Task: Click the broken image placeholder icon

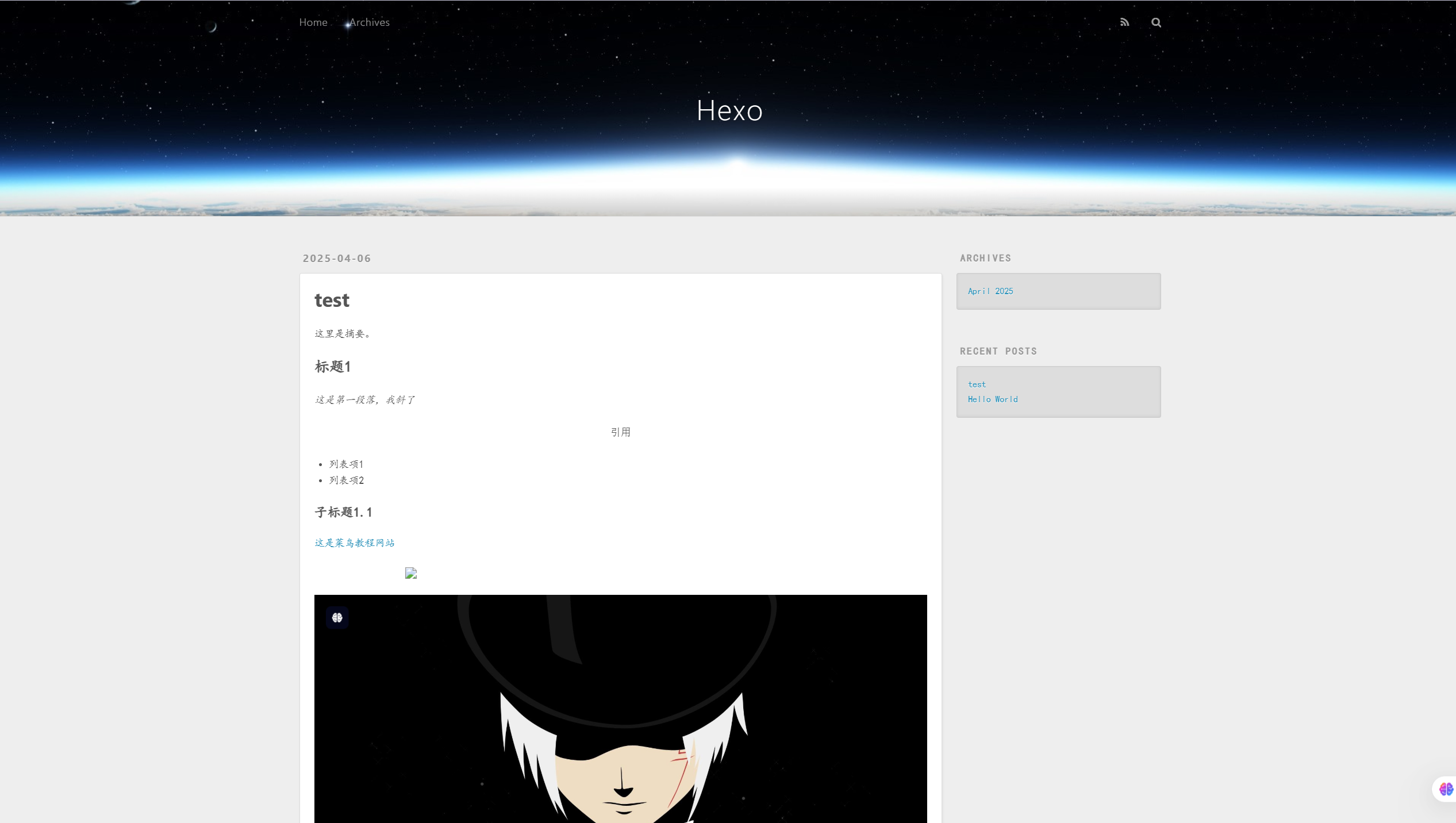Action: (410, 573)
